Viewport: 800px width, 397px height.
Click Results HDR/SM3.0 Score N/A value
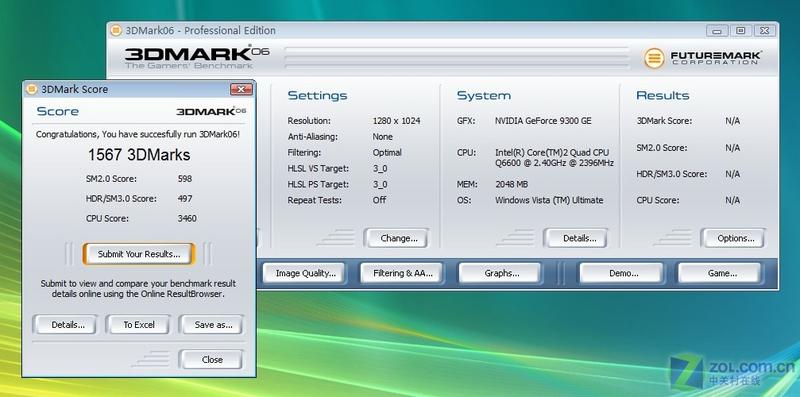732,174
